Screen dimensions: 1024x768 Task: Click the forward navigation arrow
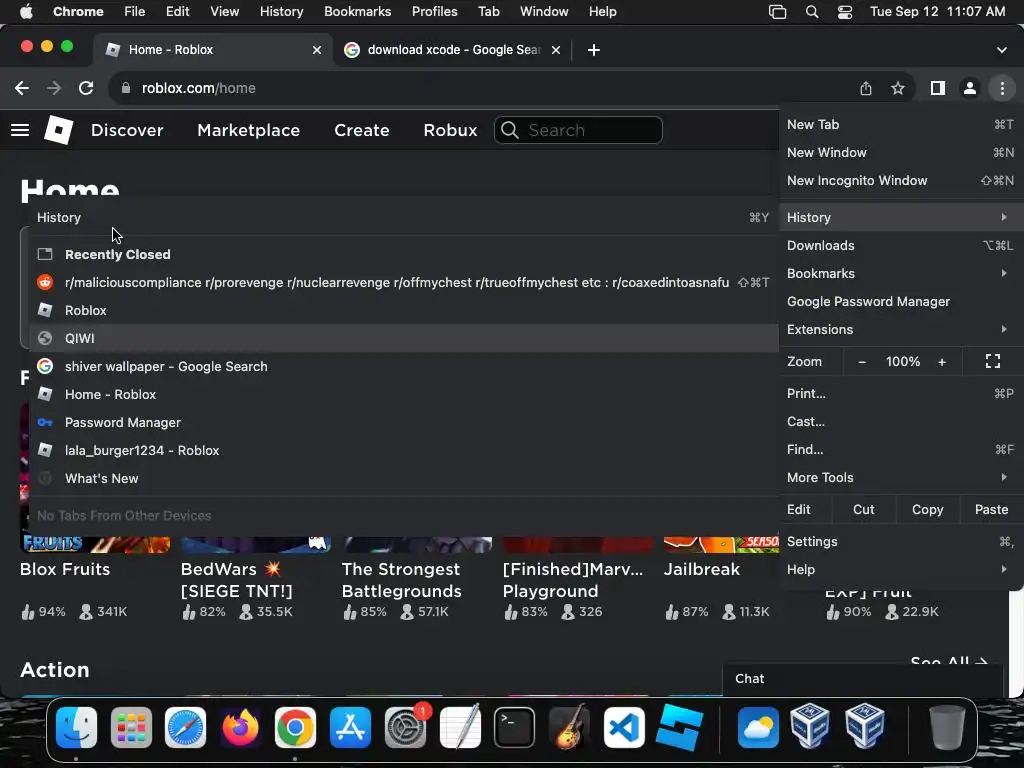(x=54, y=88)
